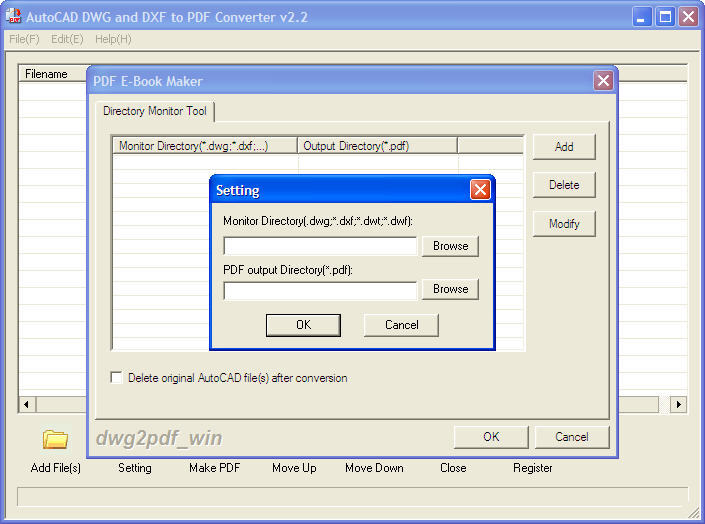This screenshot has height=524, width=705.
Task: Click Move Up in the main toolbar
Action: click(x=294, y=468)
